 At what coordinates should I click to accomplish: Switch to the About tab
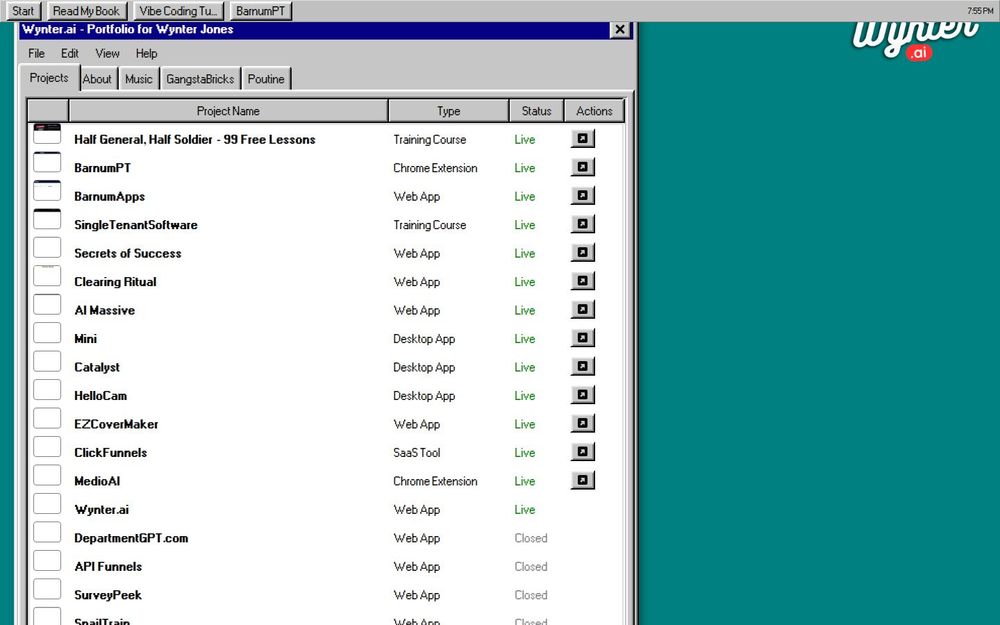click(x=97, y=79)
